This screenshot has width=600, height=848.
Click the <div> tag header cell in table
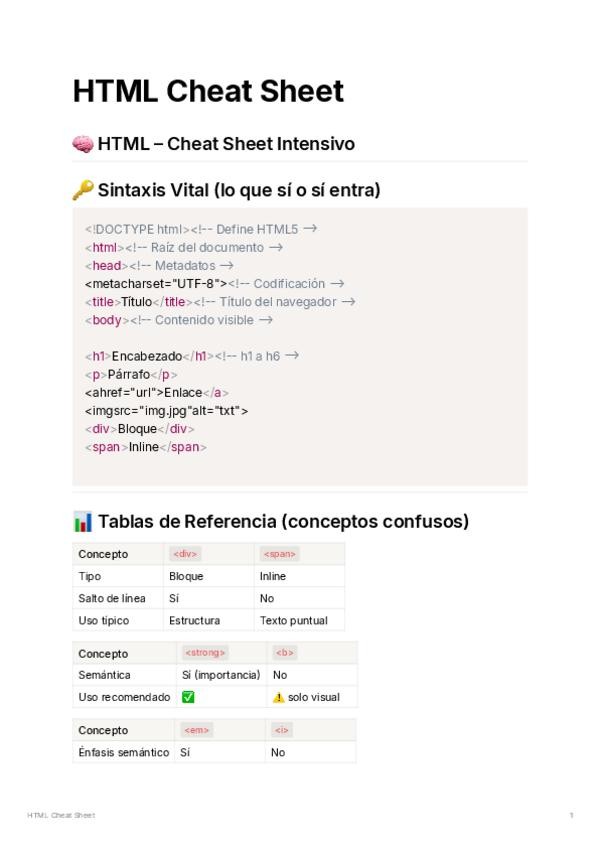185,554
